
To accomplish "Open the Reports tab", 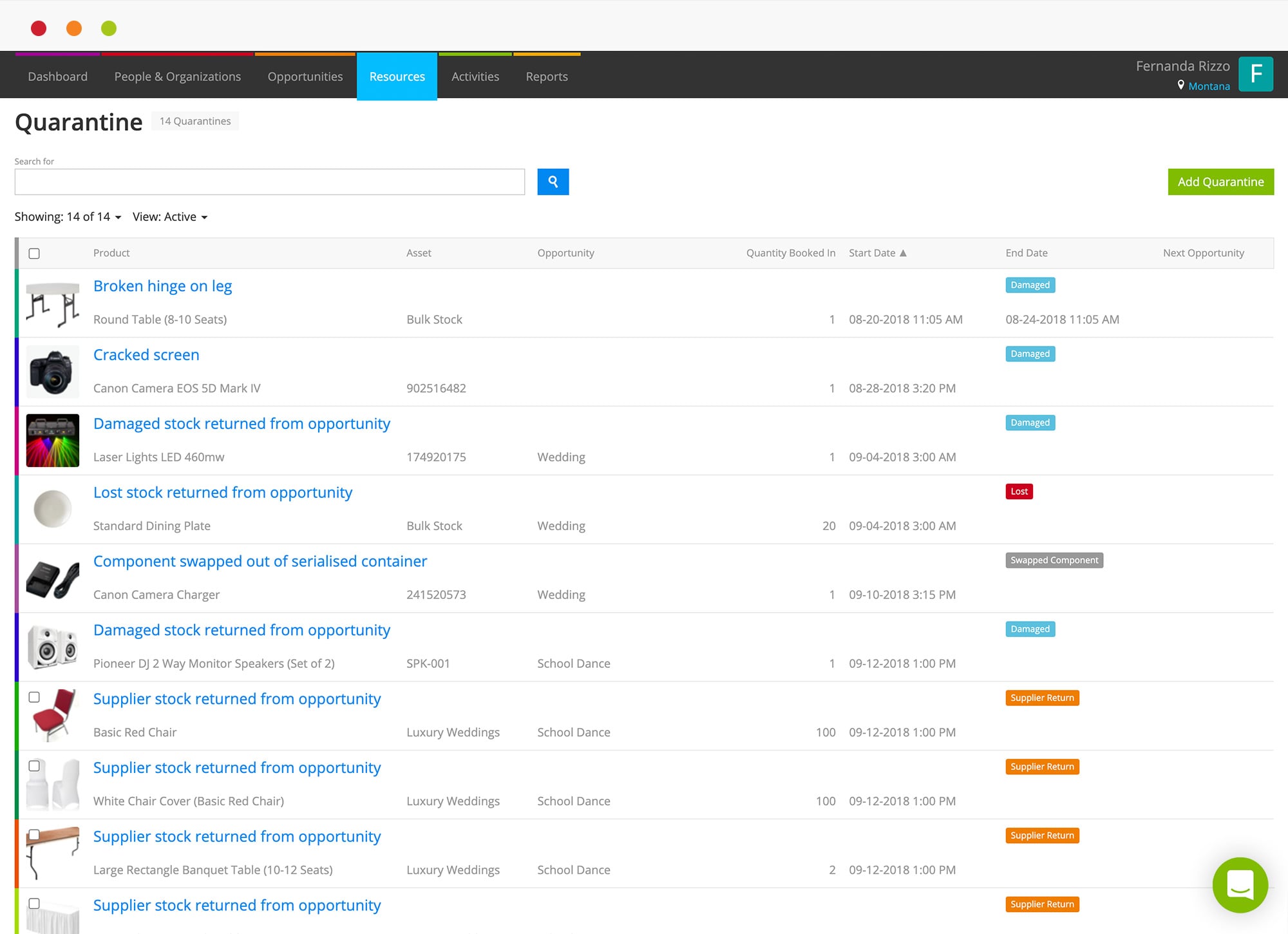I will 547,77.
